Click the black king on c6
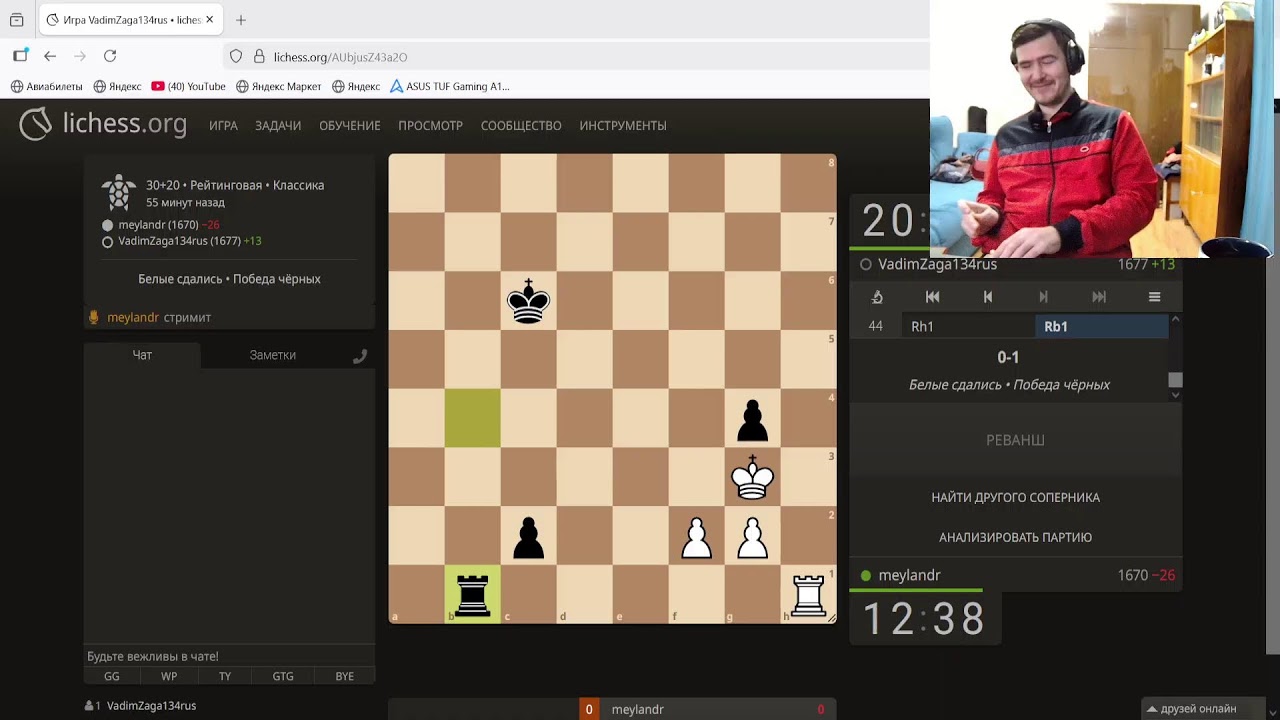The height and width of the screenshot is (720, 1280). click(x=528, y=301)
